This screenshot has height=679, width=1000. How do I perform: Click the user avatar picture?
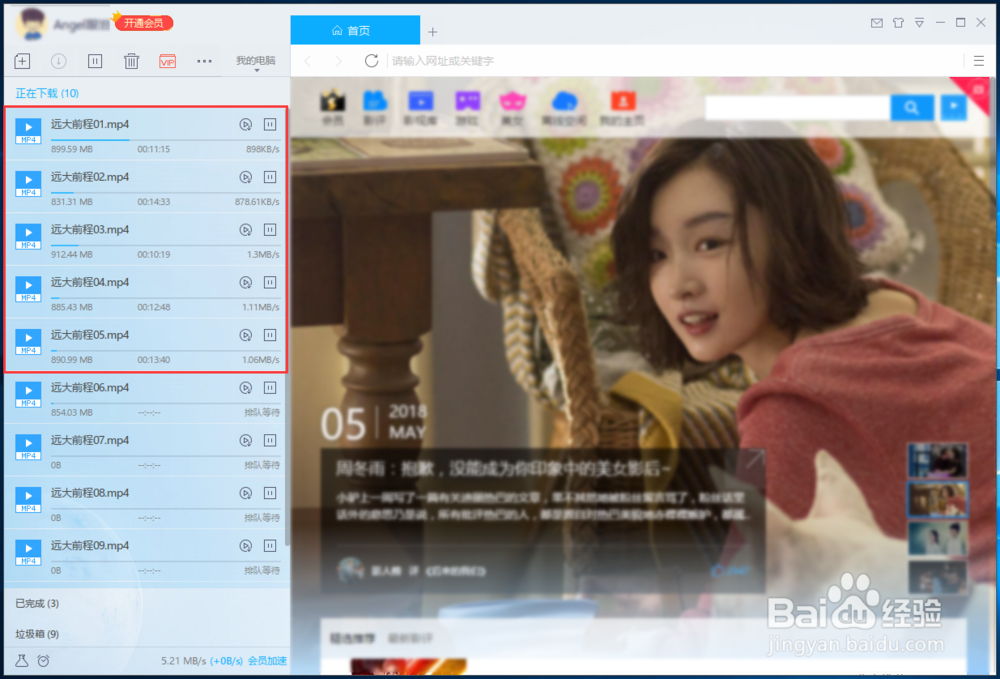coord(31,24)
